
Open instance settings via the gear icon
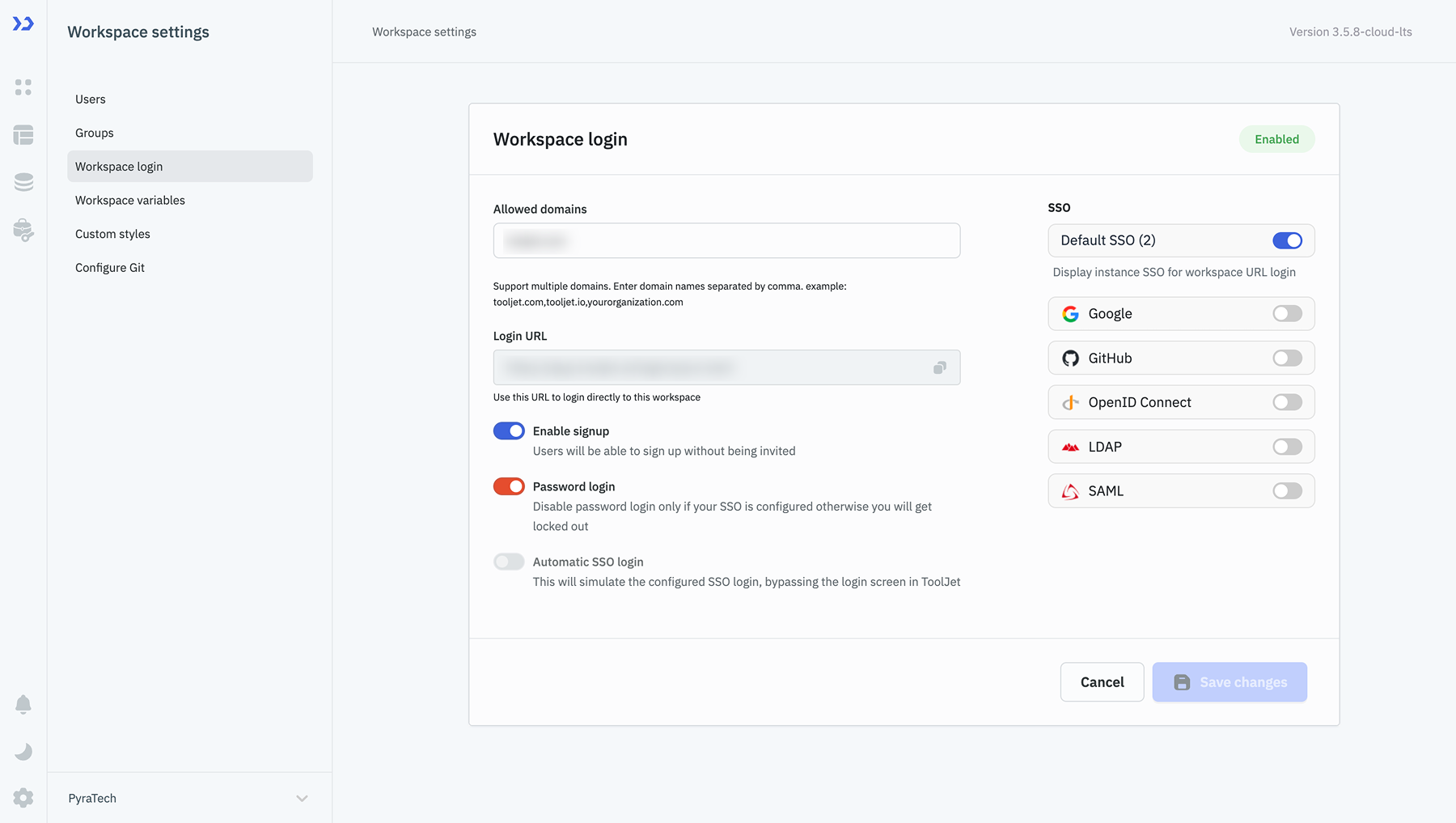click(x=23, y=798)
